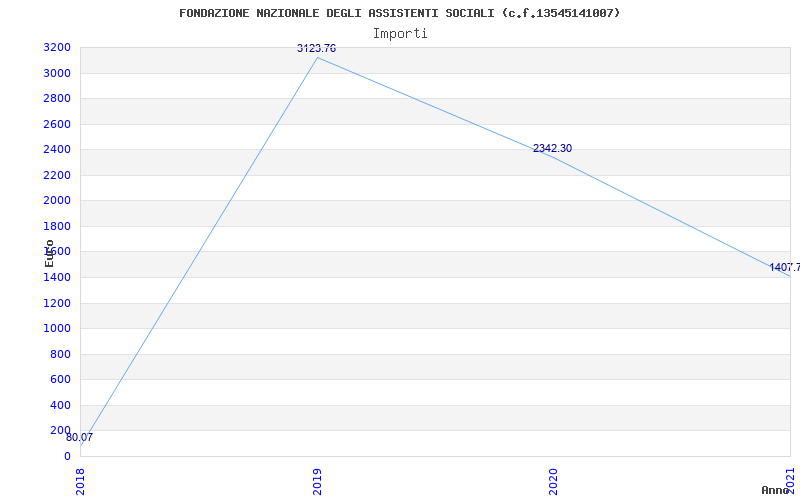Viewport: 800px width, 500px height.
Task: Click the 2000 y-axis value
Action: (x=57, y=201)
